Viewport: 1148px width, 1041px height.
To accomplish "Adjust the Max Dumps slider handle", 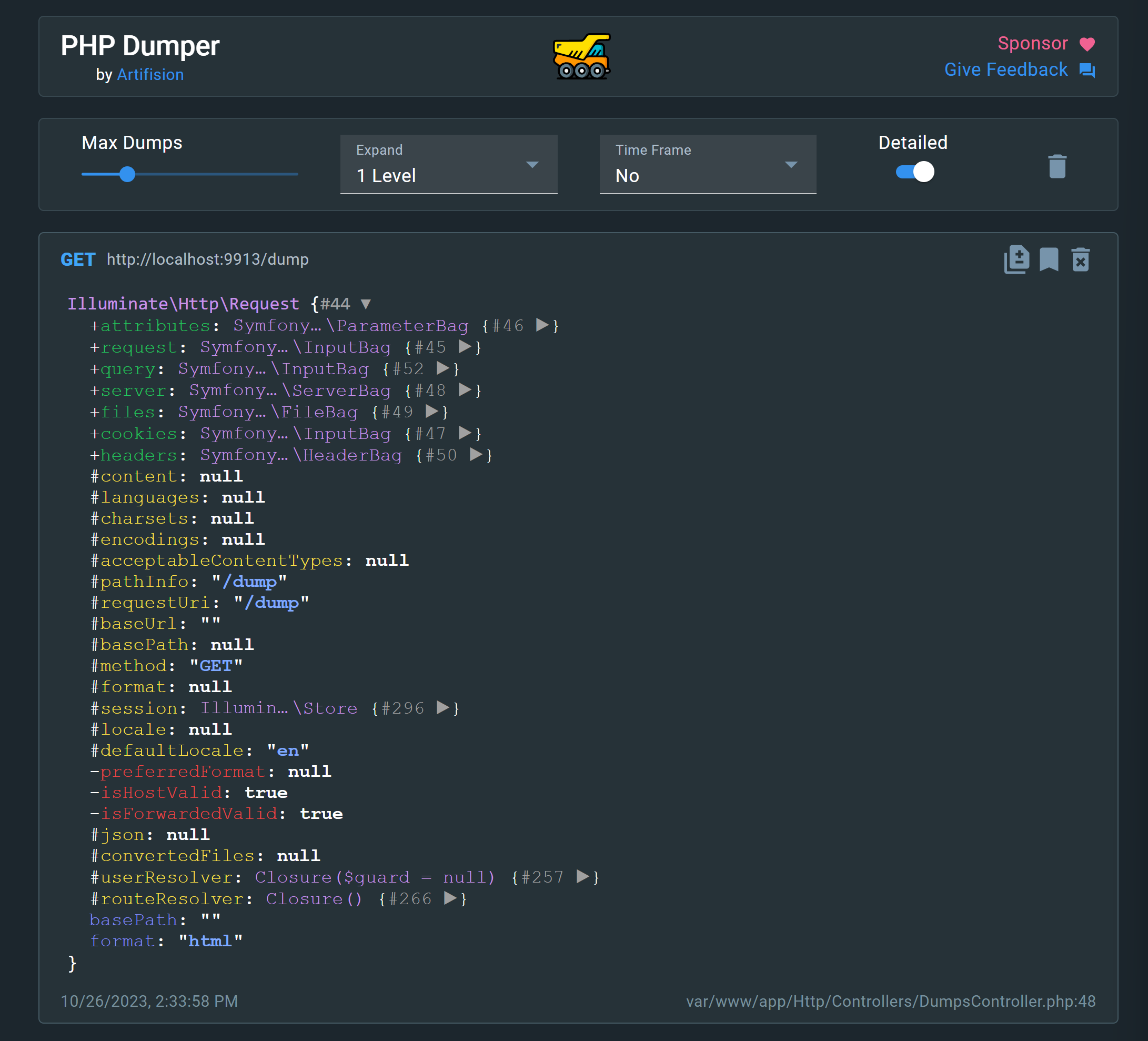I will [x=127, y=174].
